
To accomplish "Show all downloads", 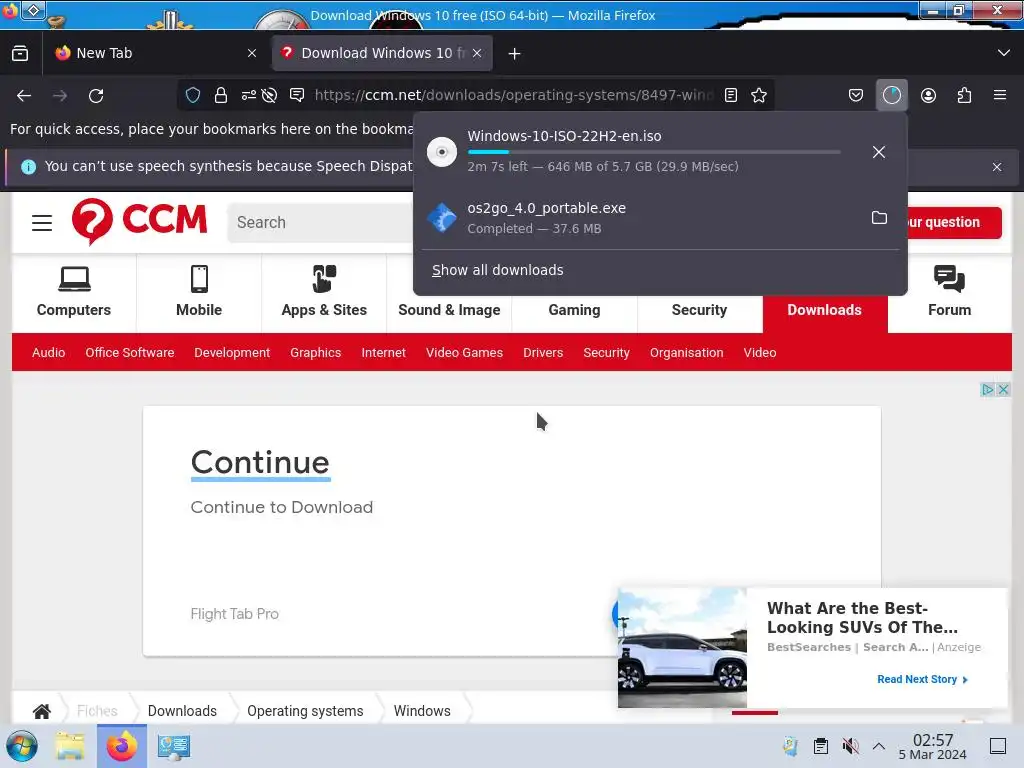I will coord(498,270).
